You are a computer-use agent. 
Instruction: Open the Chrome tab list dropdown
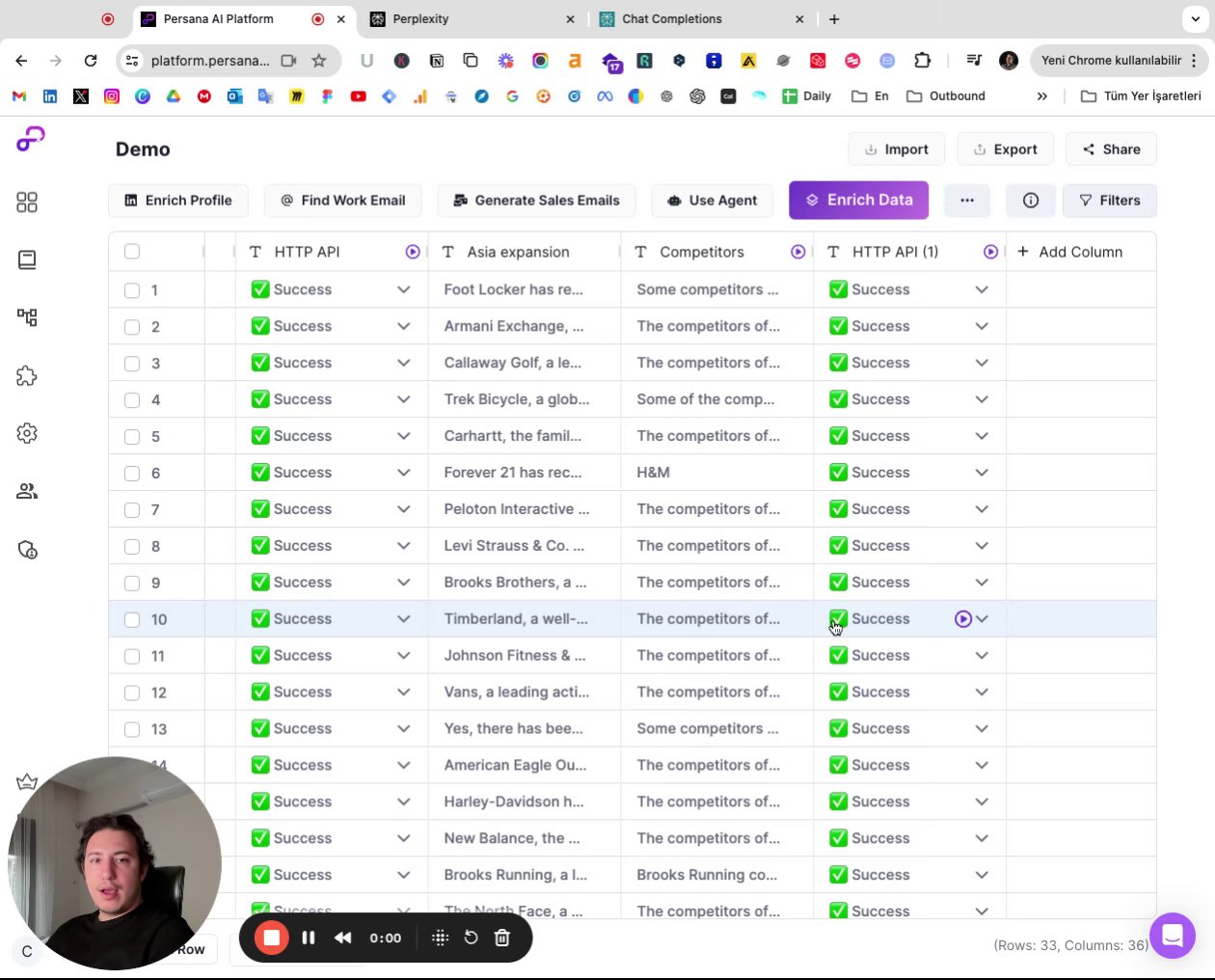tap(1196, 19)
